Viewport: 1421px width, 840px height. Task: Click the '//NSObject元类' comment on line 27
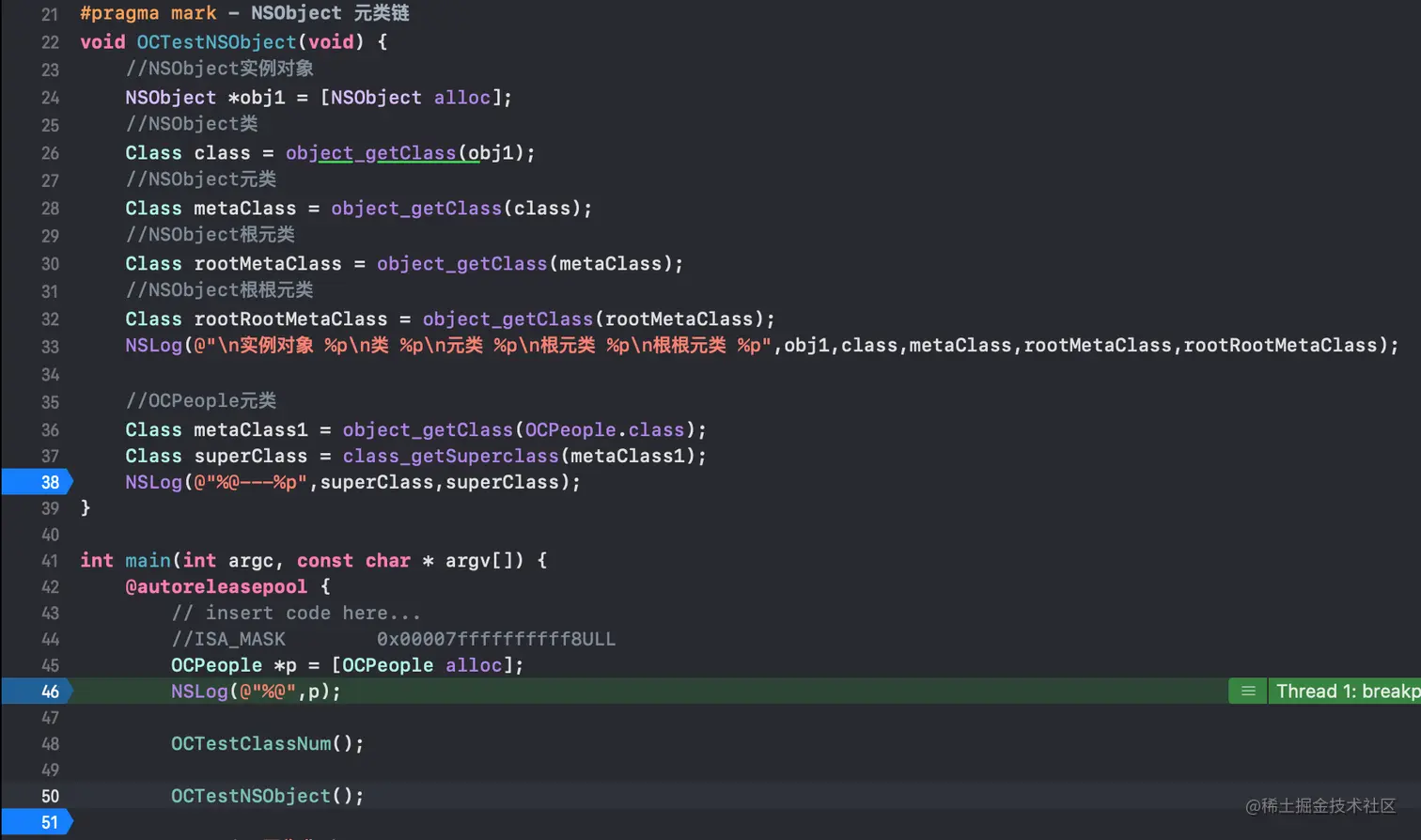click(201, 179)
